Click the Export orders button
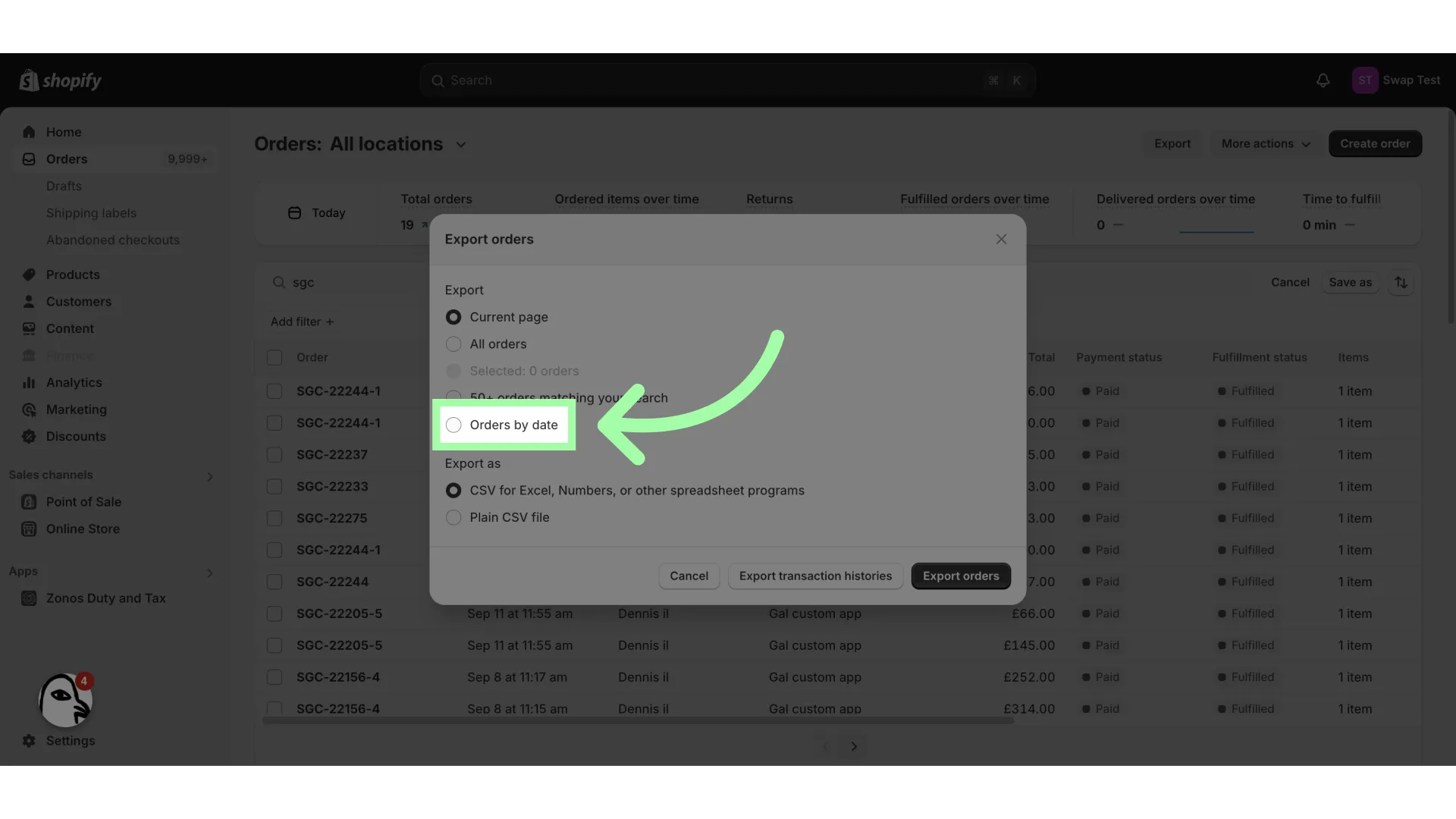 pyautogui.click(x=961, y=576)
